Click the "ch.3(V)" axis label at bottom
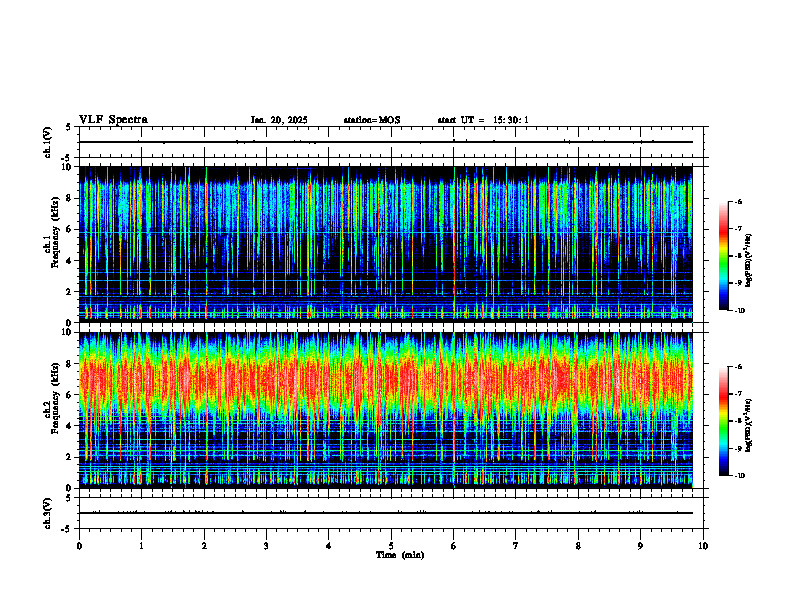The width and height of the screenshot is (792, 612). pos(47,513)
